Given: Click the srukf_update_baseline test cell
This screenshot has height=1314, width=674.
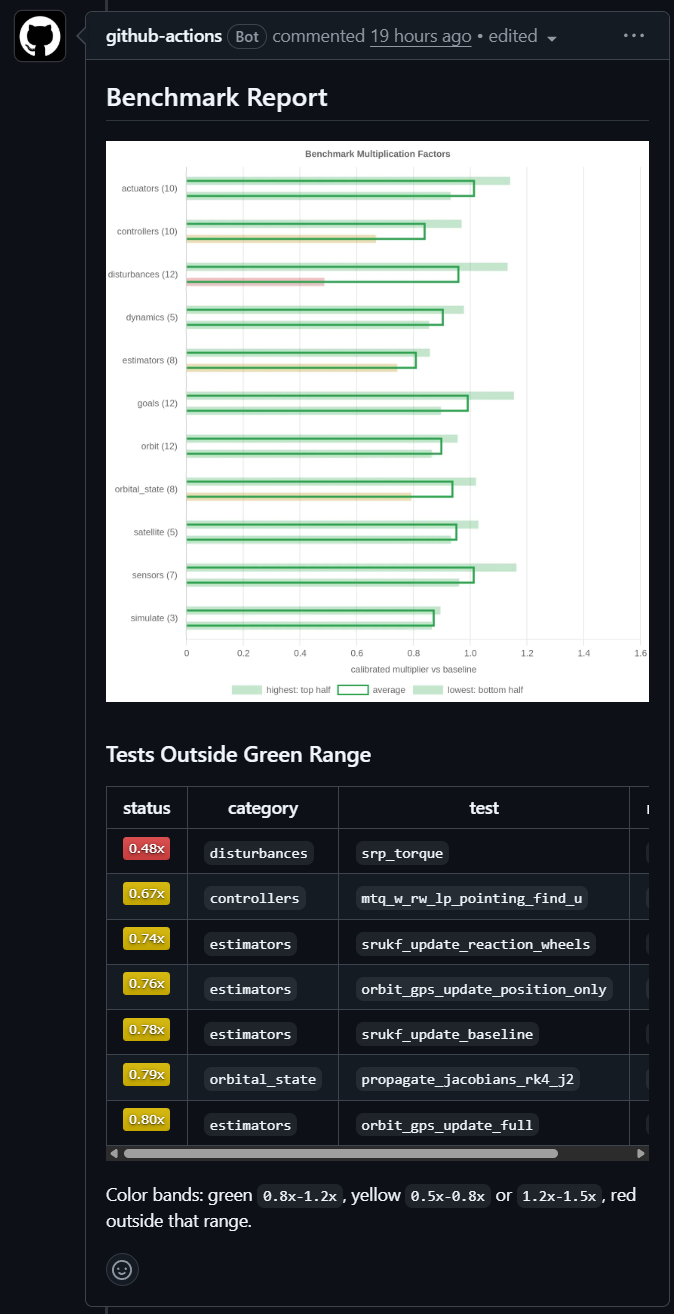Looking at the screenshot, I should (484, 1033).
